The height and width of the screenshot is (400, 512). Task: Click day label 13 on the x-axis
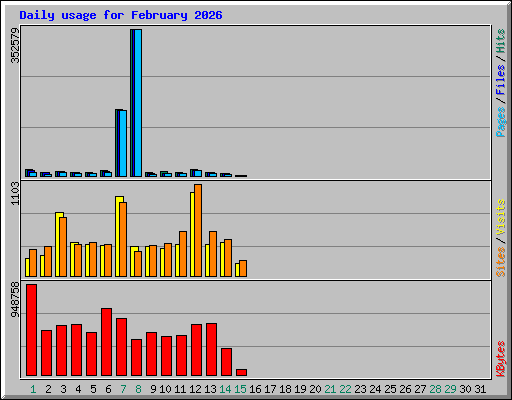pyautogui.click(x=211, y=389)
